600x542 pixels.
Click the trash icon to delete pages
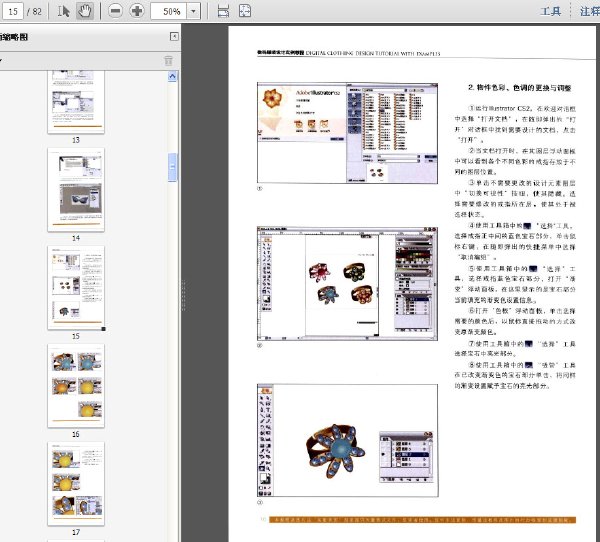pyautogui.click(x=168, y=60)
